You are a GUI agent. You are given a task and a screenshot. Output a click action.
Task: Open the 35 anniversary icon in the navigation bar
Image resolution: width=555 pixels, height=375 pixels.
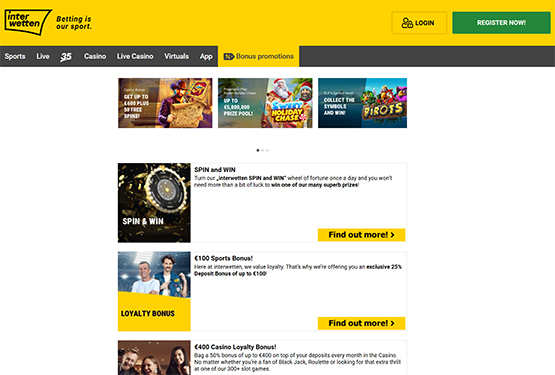[66, 56]
